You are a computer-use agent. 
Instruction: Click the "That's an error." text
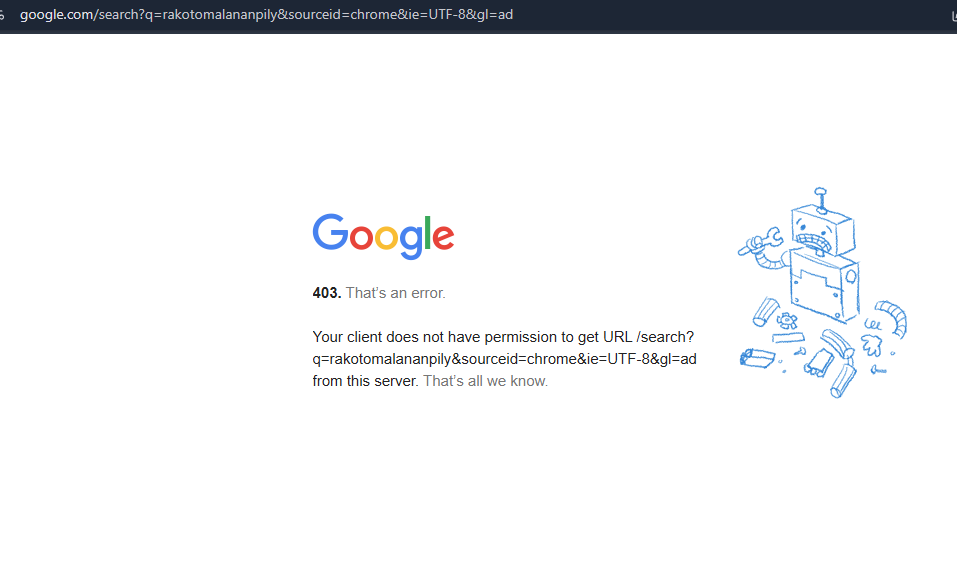395,293
